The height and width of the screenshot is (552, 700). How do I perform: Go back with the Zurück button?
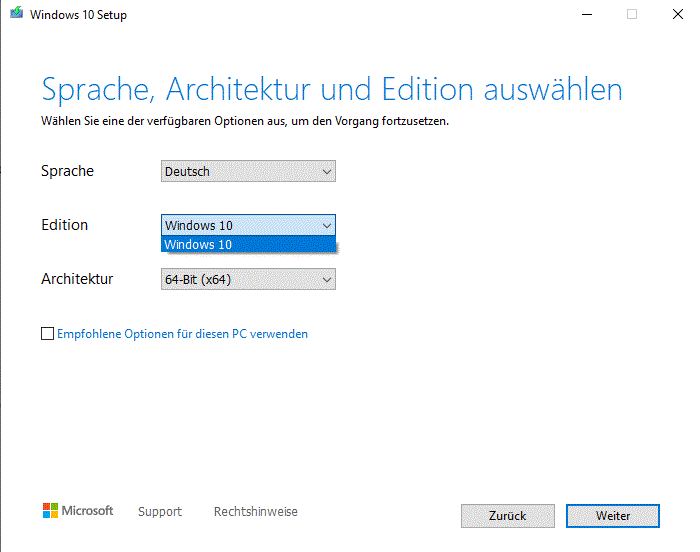508,516
